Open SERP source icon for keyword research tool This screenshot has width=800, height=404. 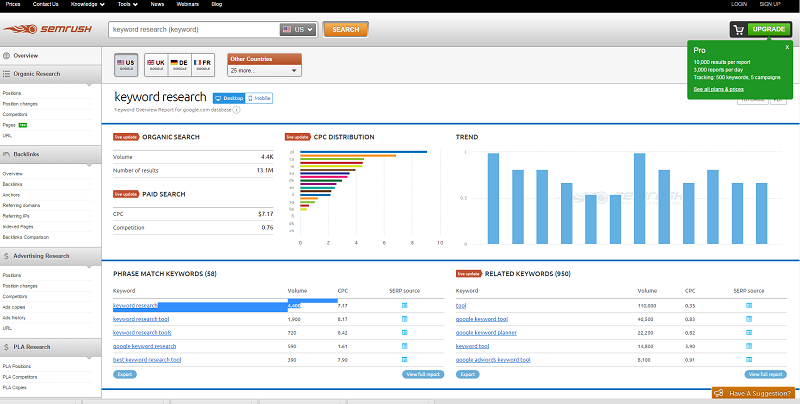(405, 319)
